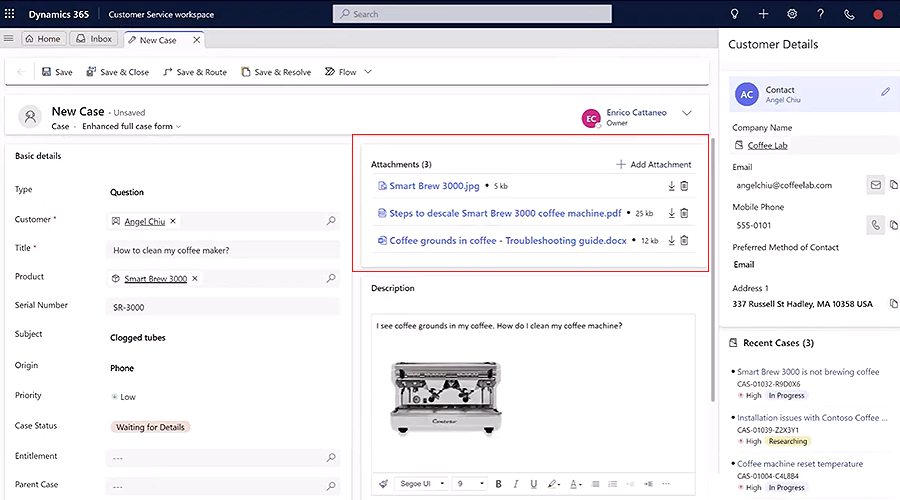Open the font size 9 dropdown
This screenshot has height=500, width=900.
(470, 484)
